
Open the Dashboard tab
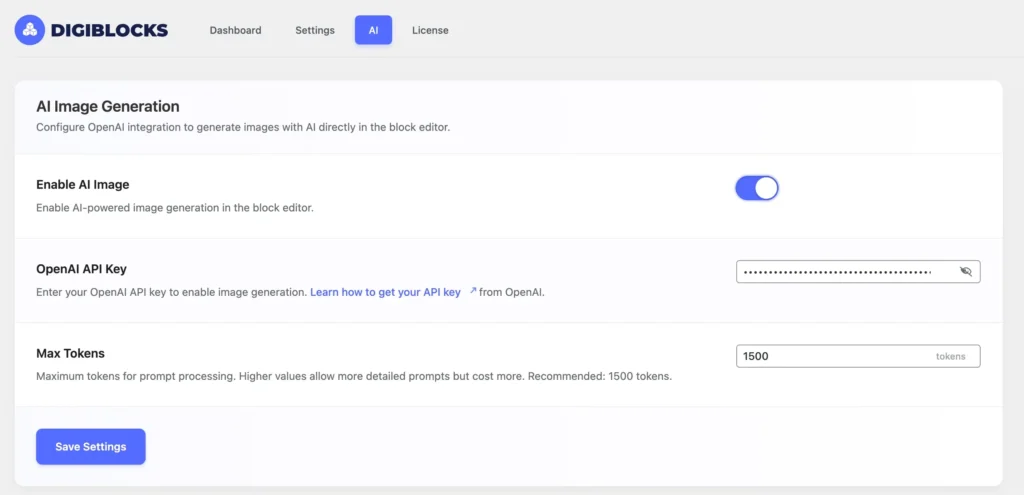point(235,30)
